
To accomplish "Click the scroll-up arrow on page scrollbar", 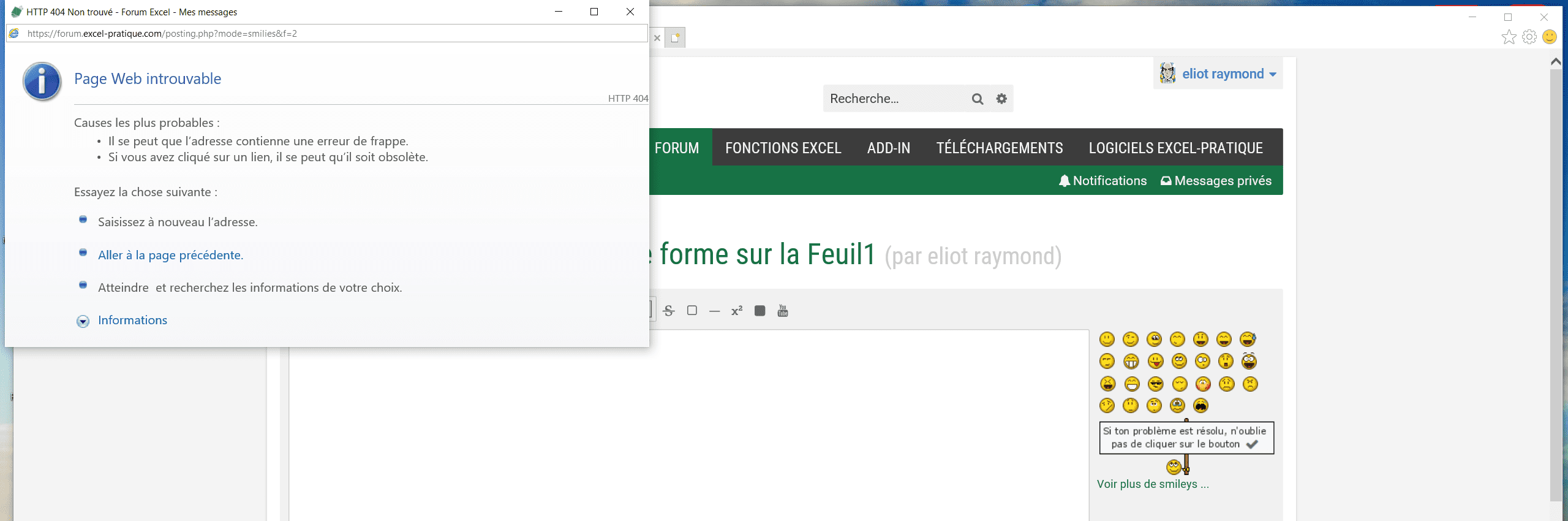I will [1556, 62].
